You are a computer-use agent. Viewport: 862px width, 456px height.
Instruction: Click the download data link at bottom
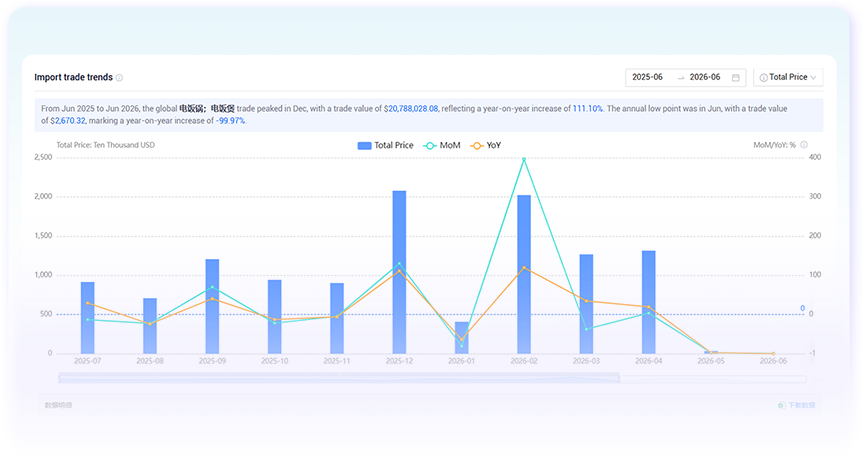pos(802,405)
